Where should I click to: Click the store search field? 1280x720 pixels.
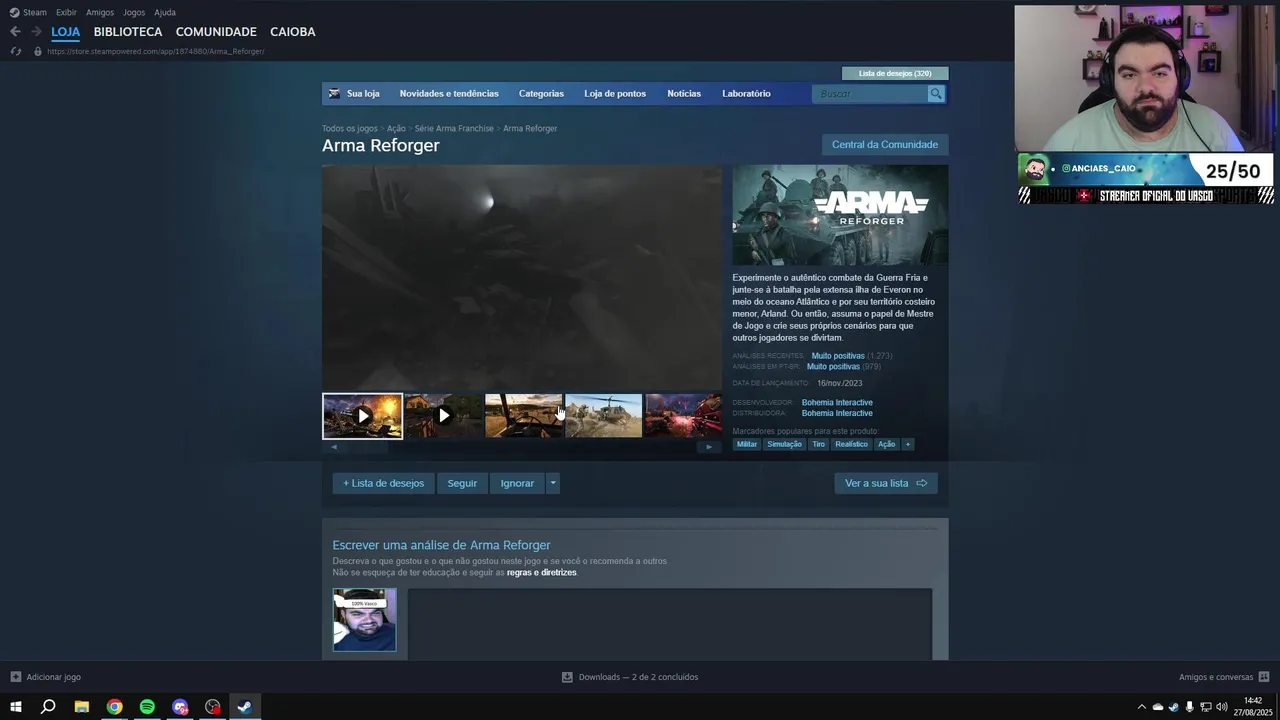(871, 94)
